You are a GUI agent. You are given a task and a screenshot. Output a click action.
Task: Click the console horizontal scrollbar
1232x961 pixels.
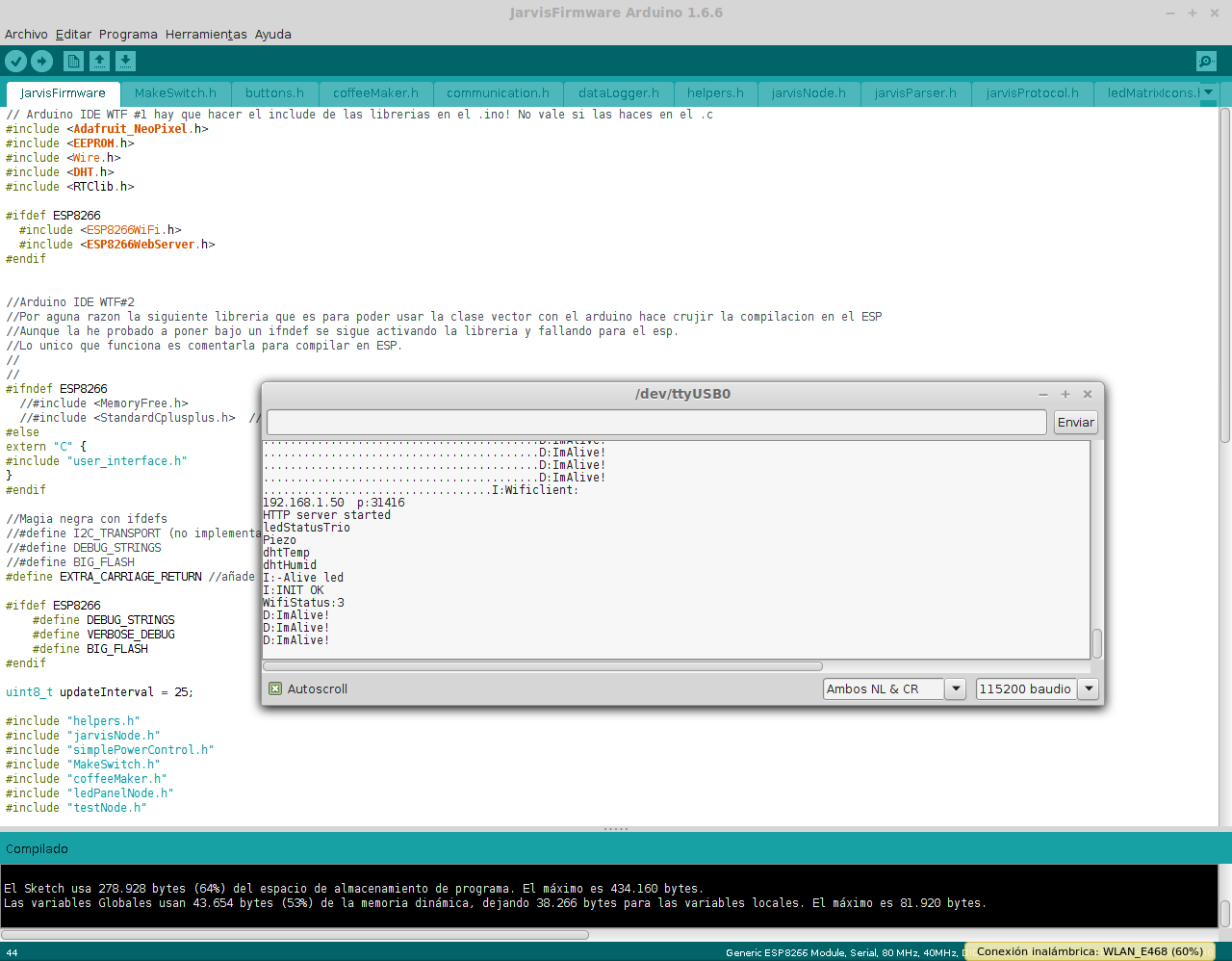coord(295,934)
